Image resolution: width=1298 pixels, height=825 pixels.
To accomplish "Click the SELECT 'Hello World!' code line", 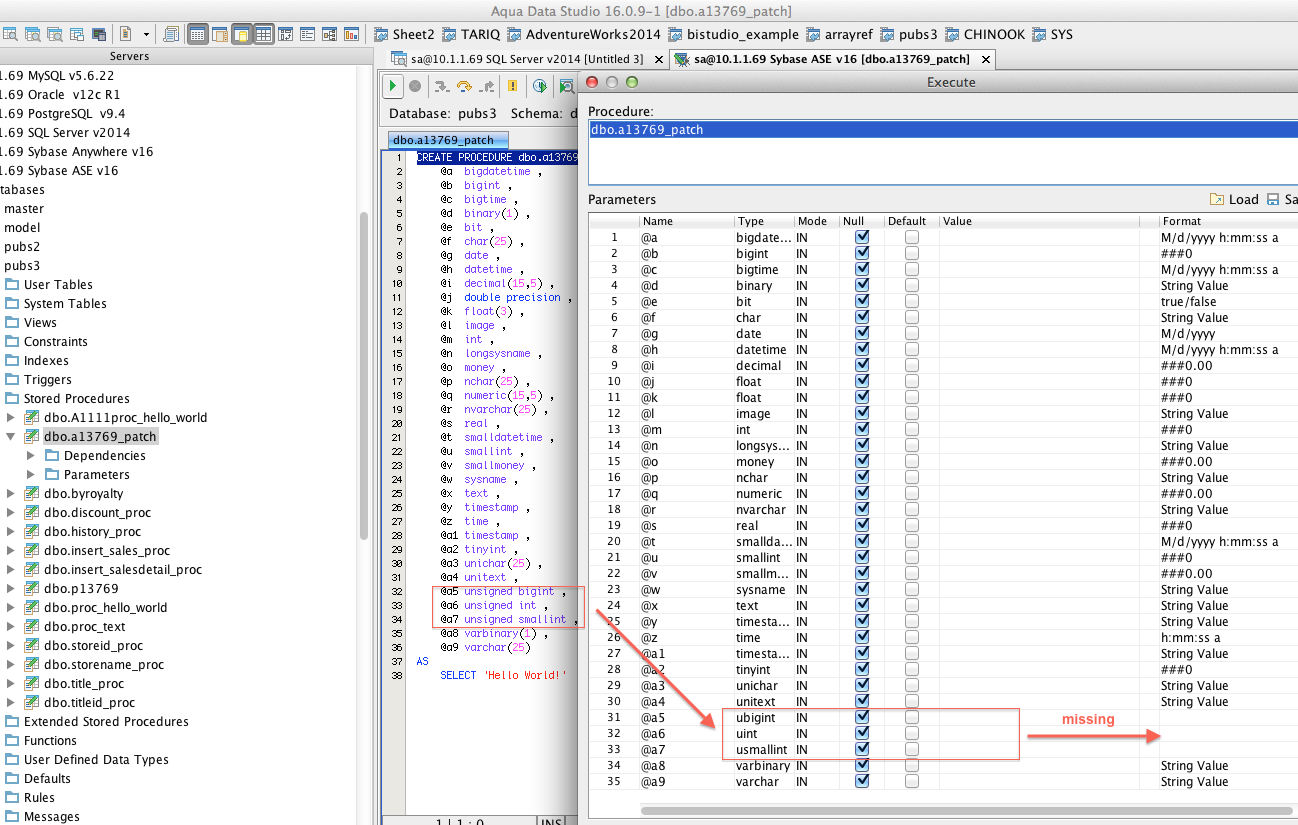I will pyautogui.click(x=503, y=676).
